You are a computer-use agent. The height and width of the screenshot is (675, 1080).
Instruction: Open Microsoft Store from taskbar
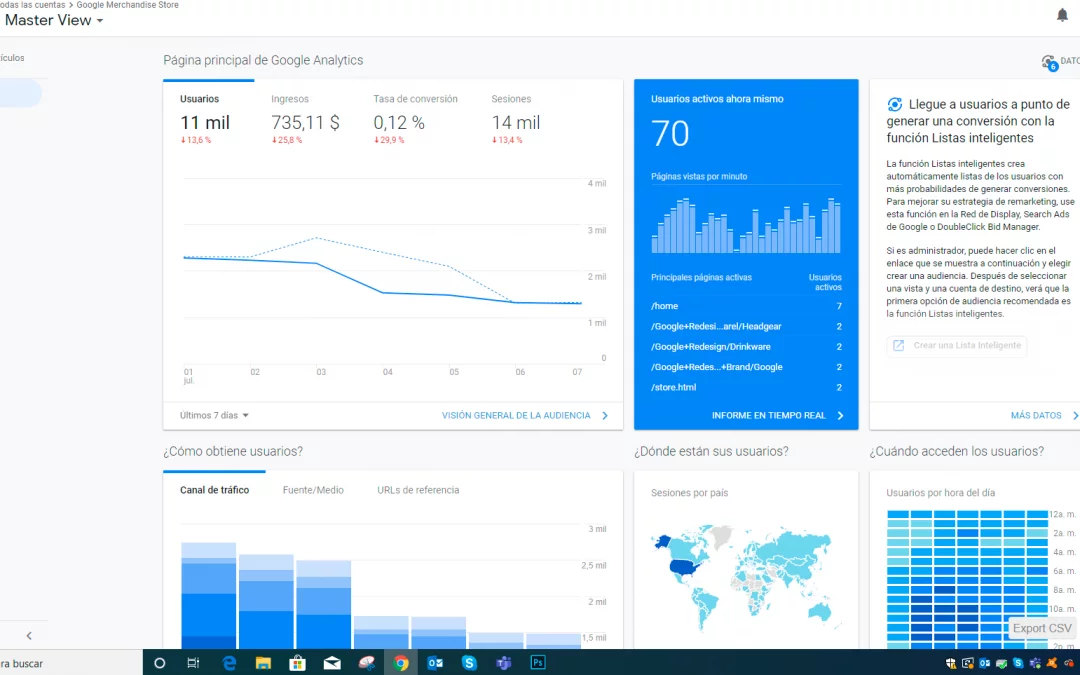point(298,663)
